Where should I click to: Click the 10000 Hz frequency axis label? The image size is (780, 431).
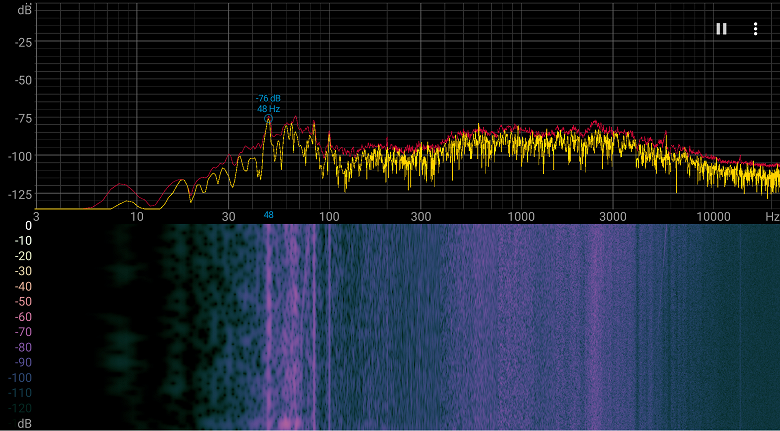(x=714, y=217)
